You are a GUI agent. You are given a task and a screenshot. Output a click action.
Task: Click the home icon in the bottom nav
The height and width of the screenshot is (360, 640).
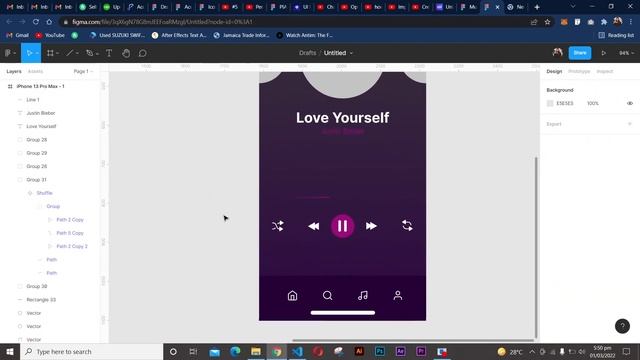[292, 296]
